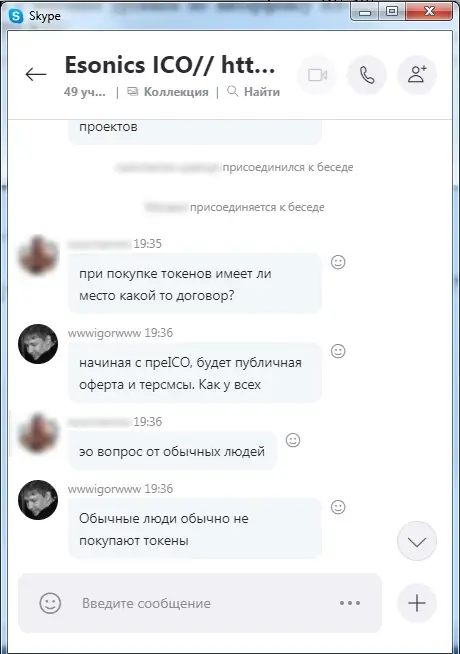Go back using the left arrow icon
460x654 pixels.
[35, 75]
